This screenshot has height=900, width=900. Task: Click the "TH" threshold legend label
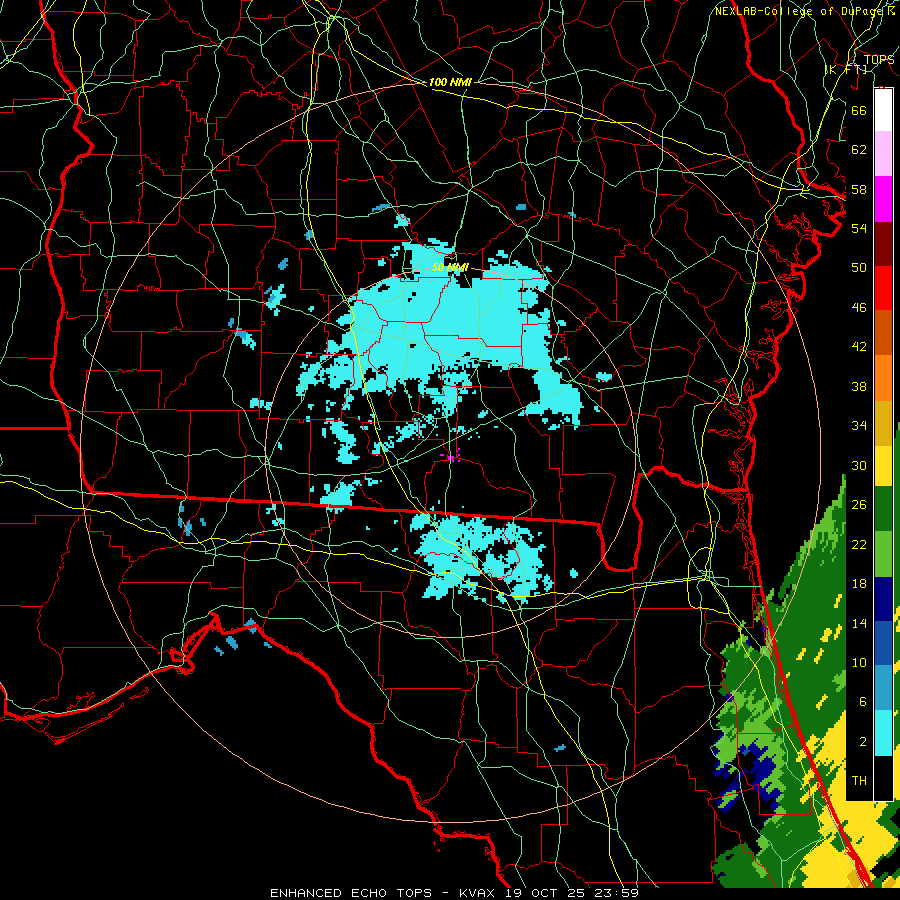tap(859, 781)
